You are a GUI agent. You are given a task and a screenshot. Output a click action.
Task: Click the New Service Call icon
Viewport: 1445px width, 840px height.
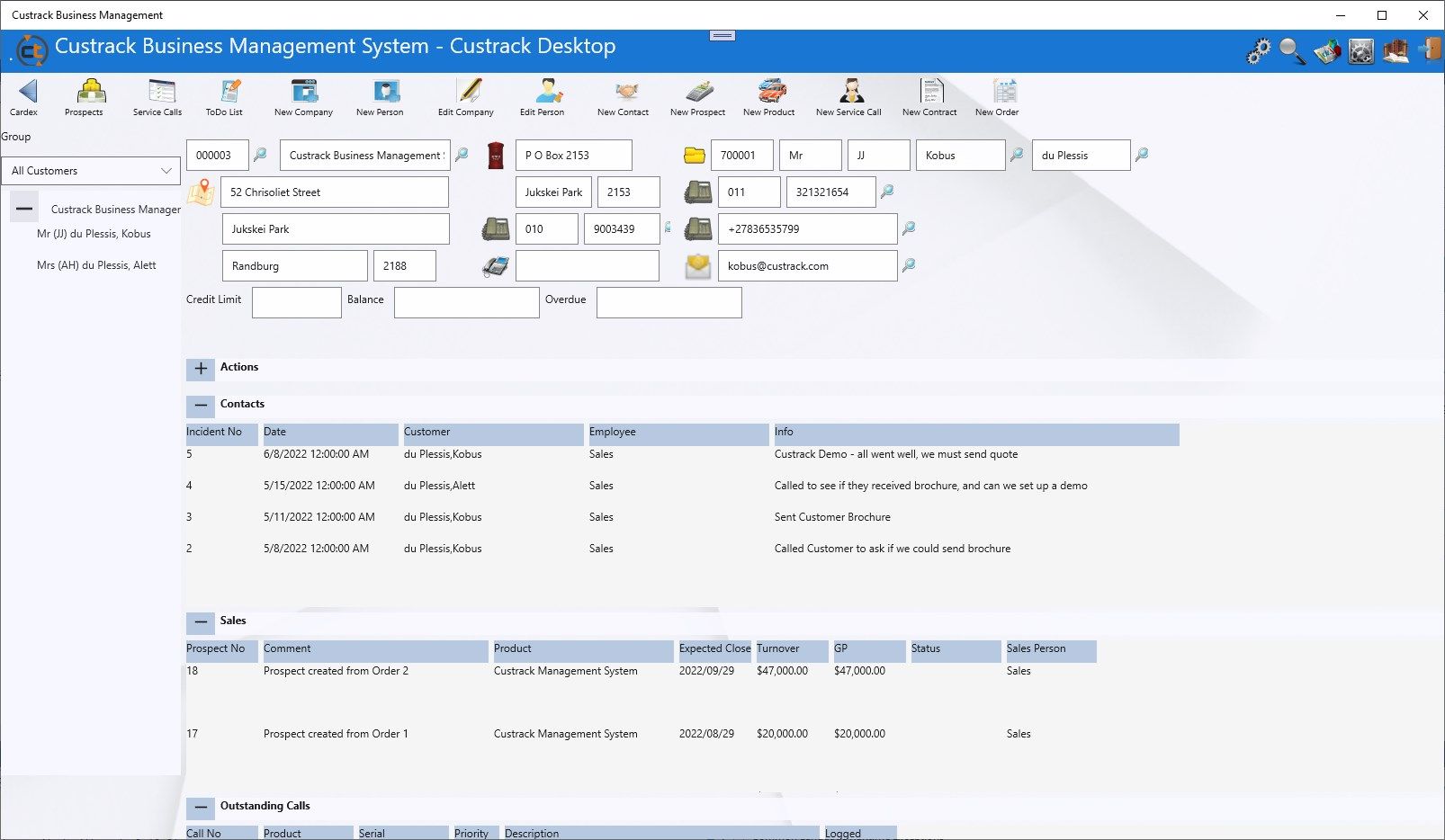[851, 91]
